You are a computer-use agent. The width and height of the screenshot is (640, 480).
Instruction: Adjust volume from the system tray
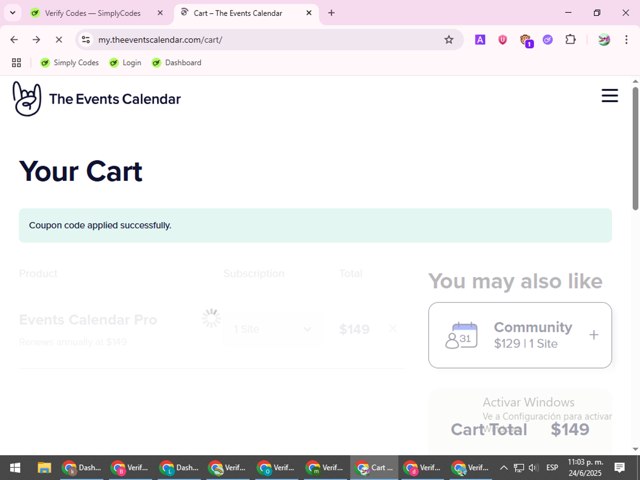tap(533, 467)
